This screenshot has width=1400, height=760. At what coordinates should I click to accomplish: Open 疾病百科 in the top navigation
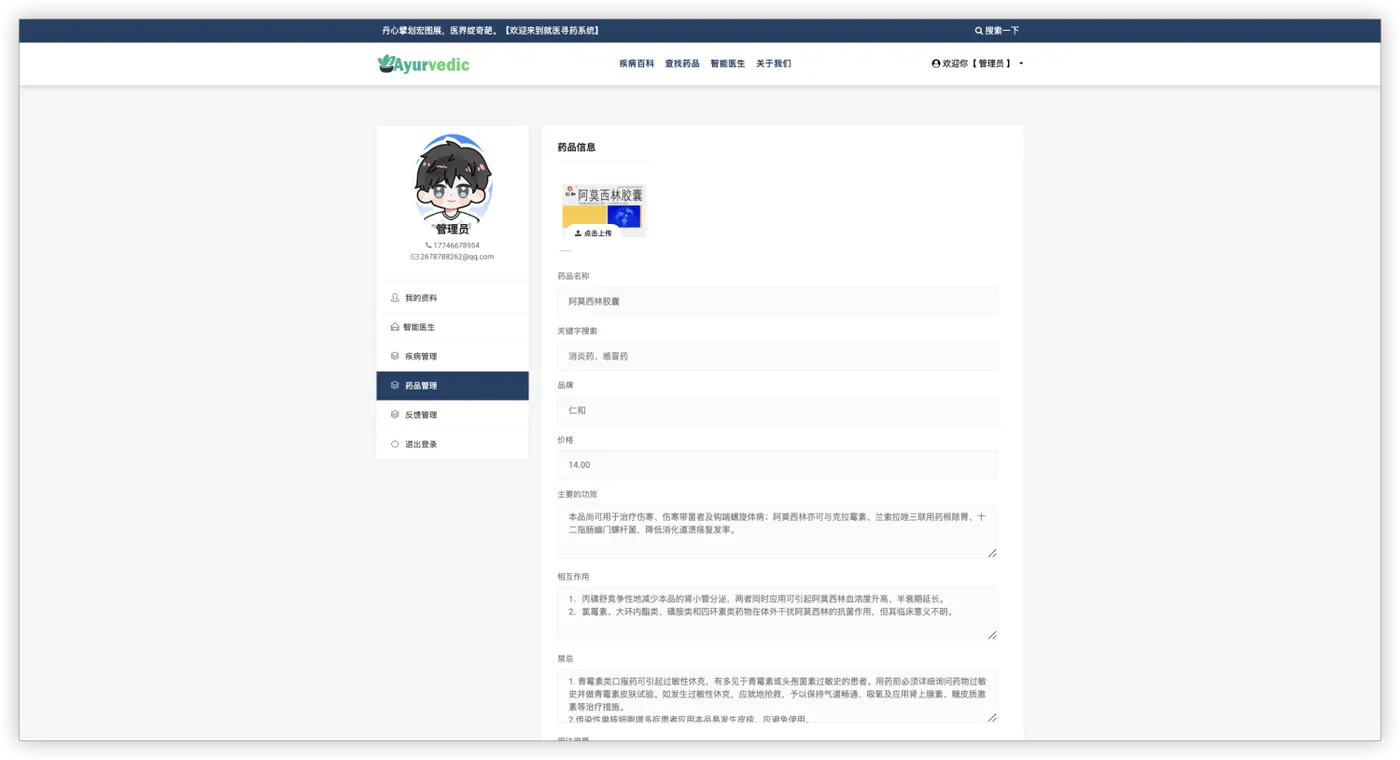click(636, 64)
